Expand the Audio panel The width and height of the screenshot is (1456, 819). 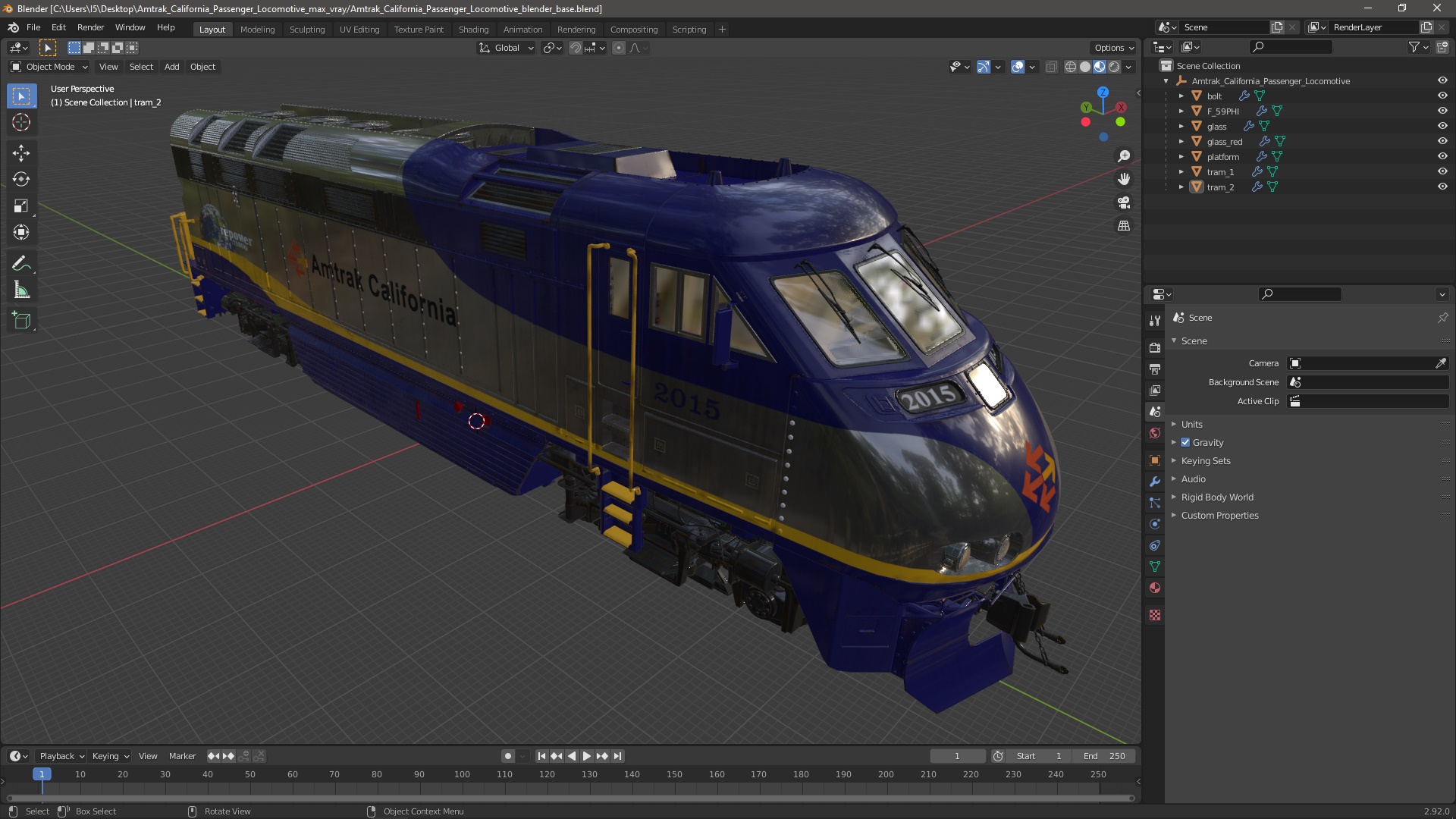coord(1193,479)
